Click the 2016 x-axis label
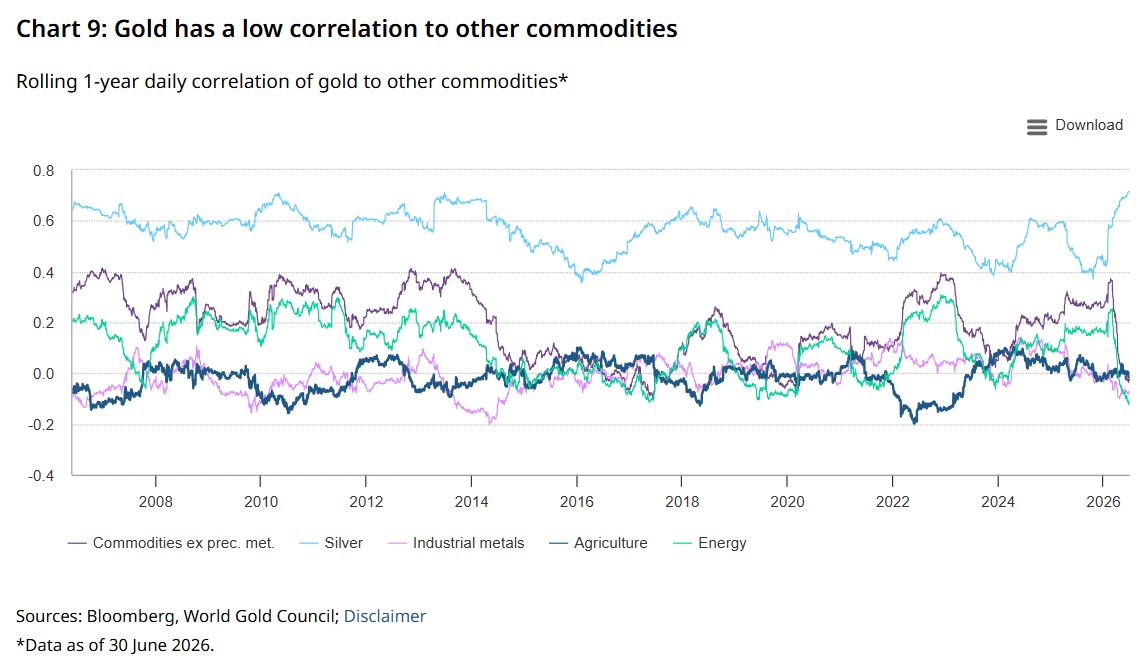Image resolution: width=1144 pixels, height=667 pixels. pos(576,502)
